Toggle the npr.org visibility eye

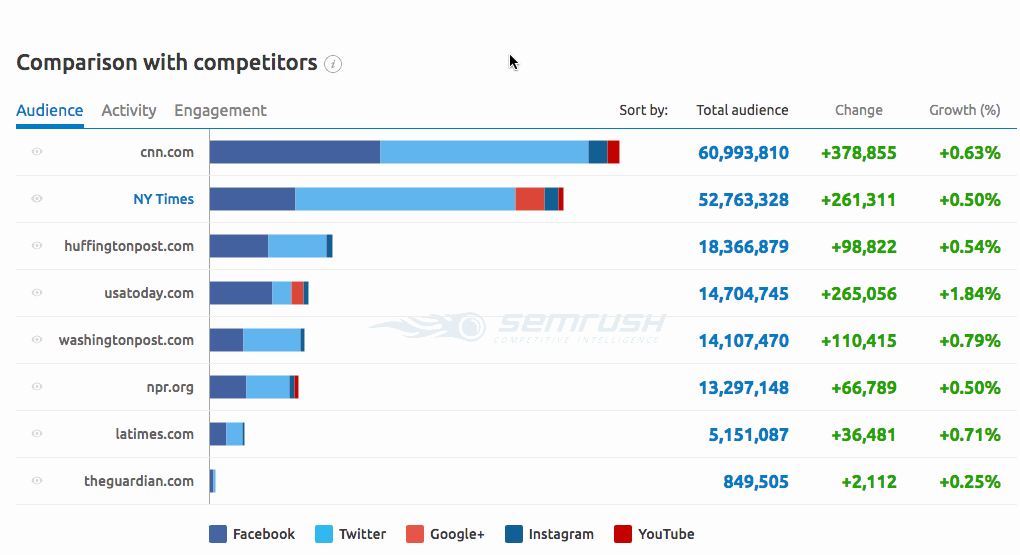coord(37,387)
